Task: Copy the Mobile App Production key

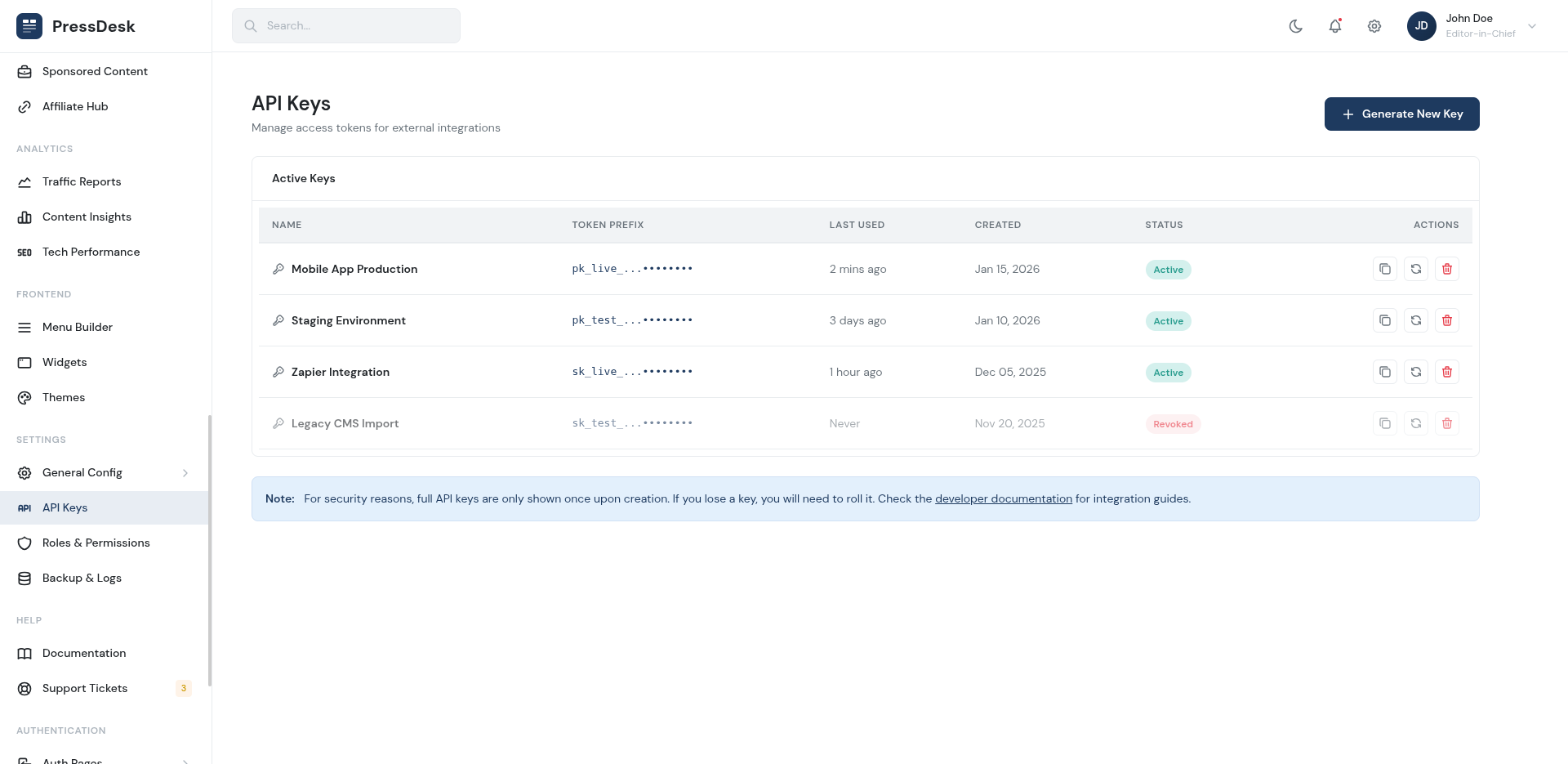Action: point(1383,268)
